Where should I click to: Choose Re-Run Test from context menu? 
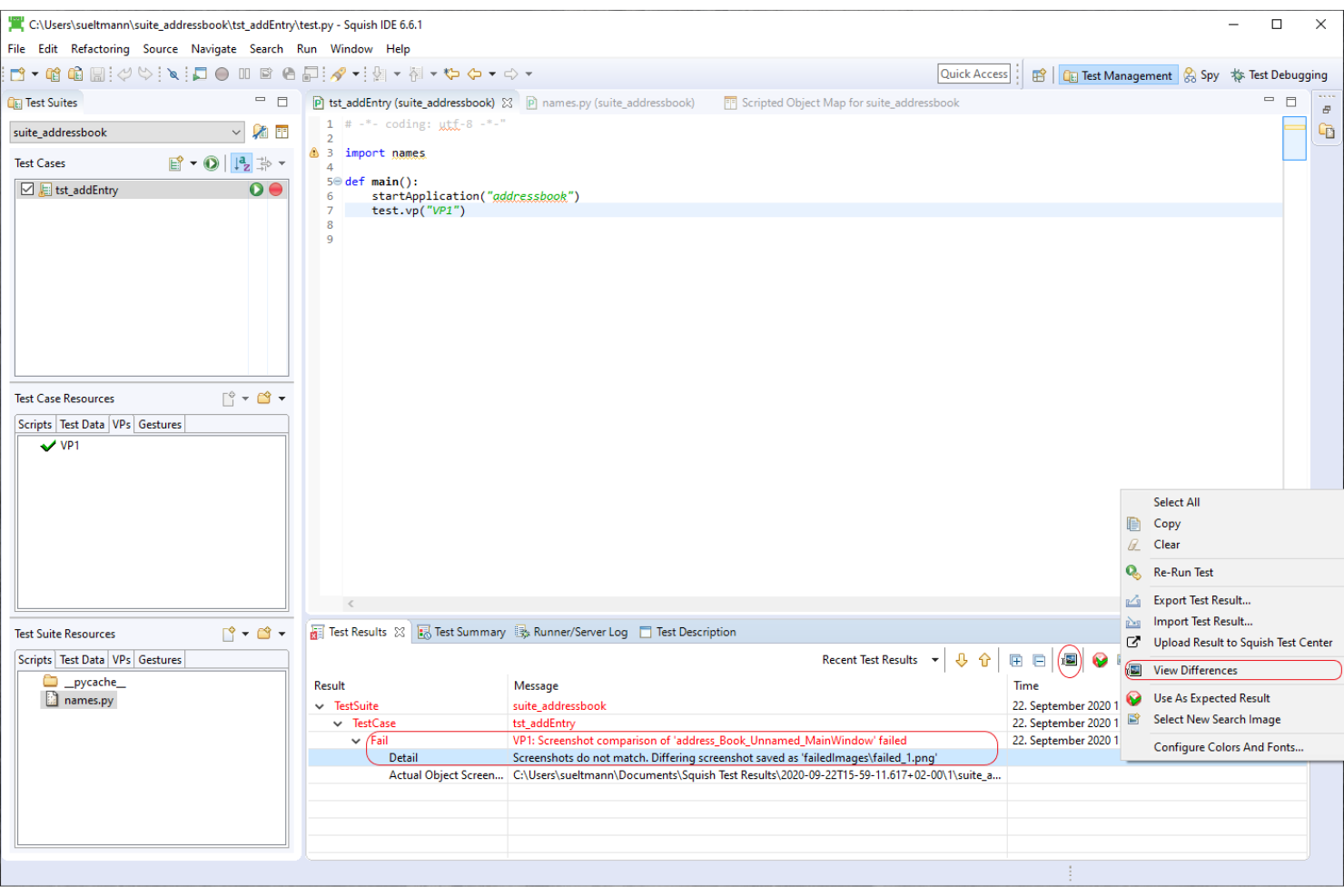tap(1233, 573)
